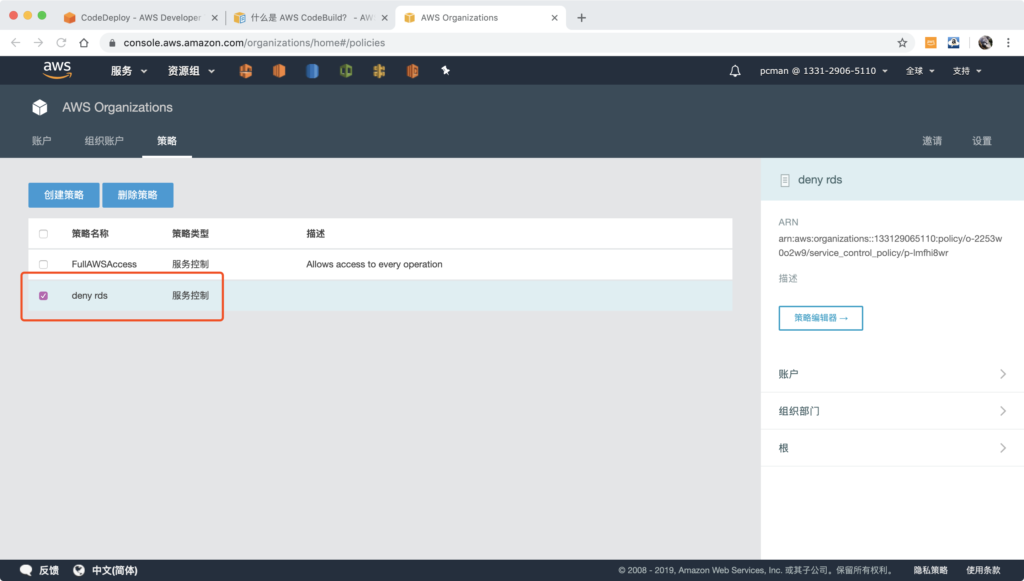Click the 反馈 feedback link

point(48,570)
